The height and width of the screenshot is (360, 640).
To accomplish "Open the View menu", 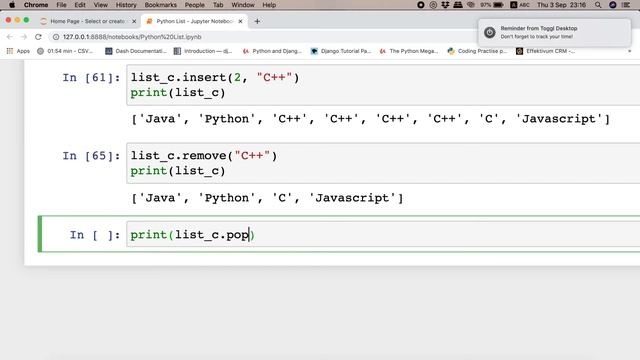I will [x=100, y=5].
